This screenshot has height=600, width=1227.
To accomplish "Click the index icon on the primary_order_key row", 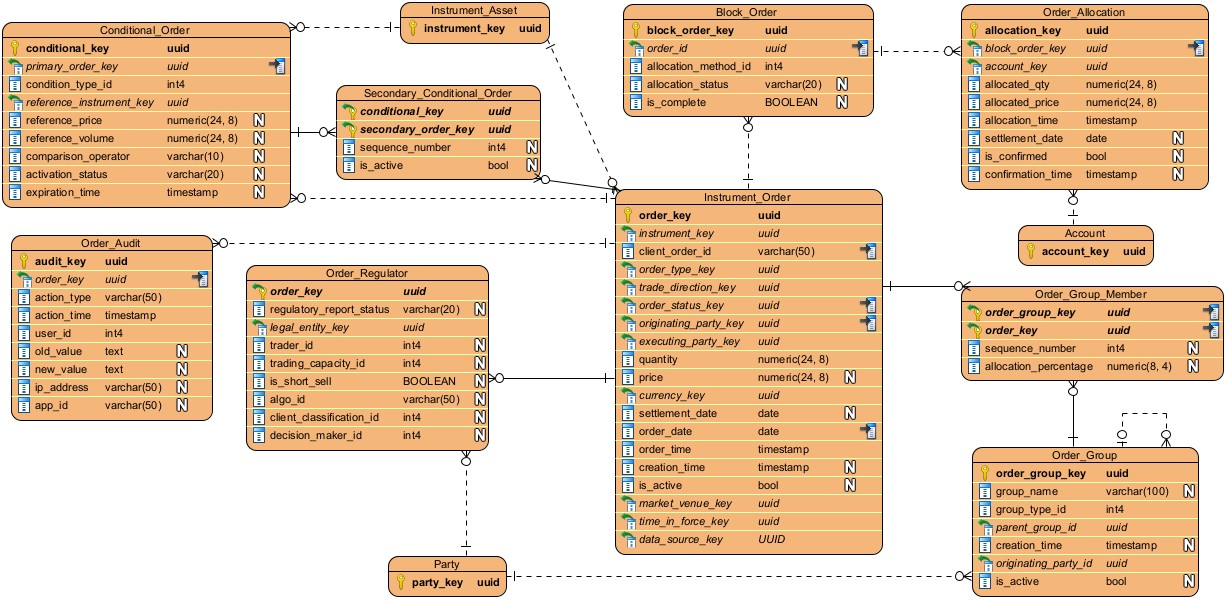I will coord(278,66).
